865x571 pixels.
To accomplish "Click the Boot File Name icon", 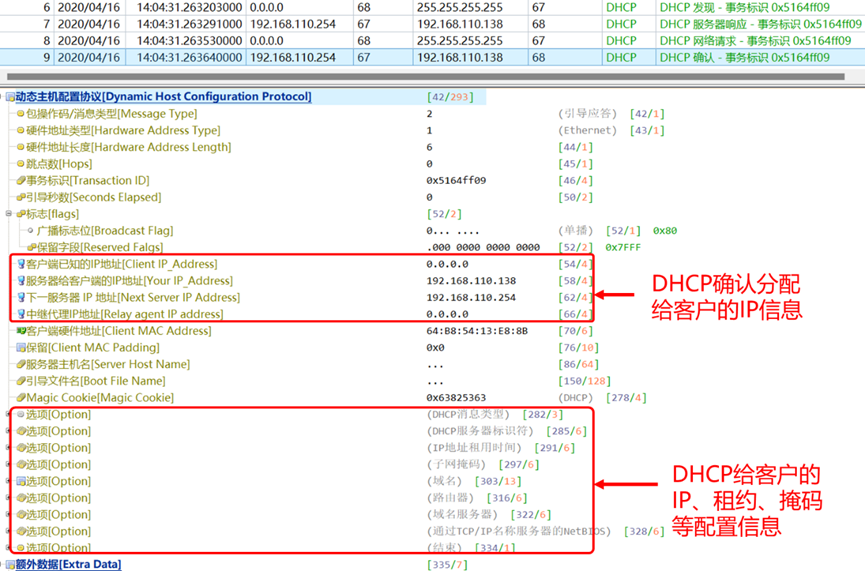I will coord(21,381).
